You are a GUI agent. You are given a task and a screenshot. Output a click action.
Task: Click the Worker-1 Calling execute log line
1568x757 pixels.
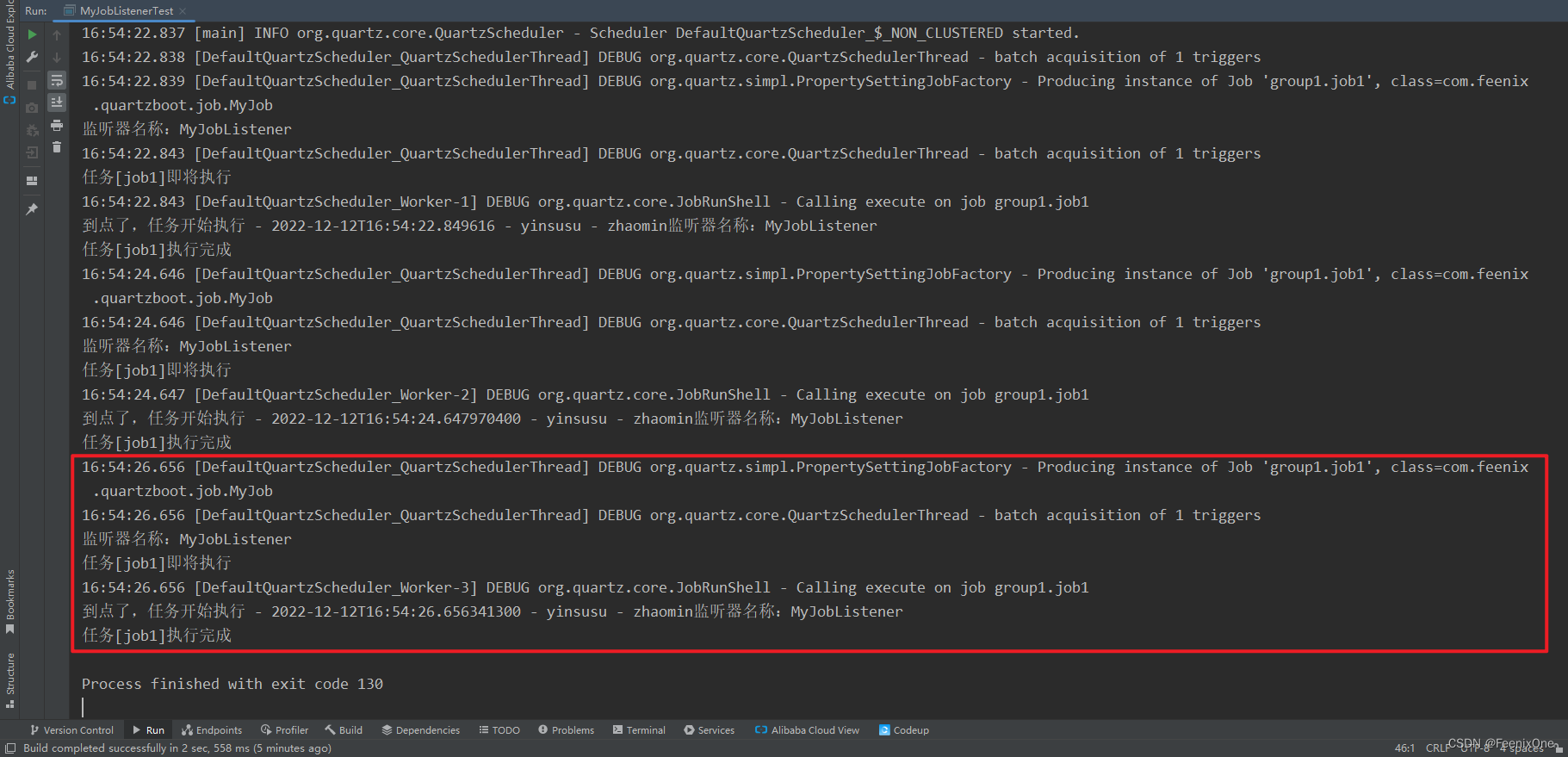pyautogui.click(x=585, y=202)
